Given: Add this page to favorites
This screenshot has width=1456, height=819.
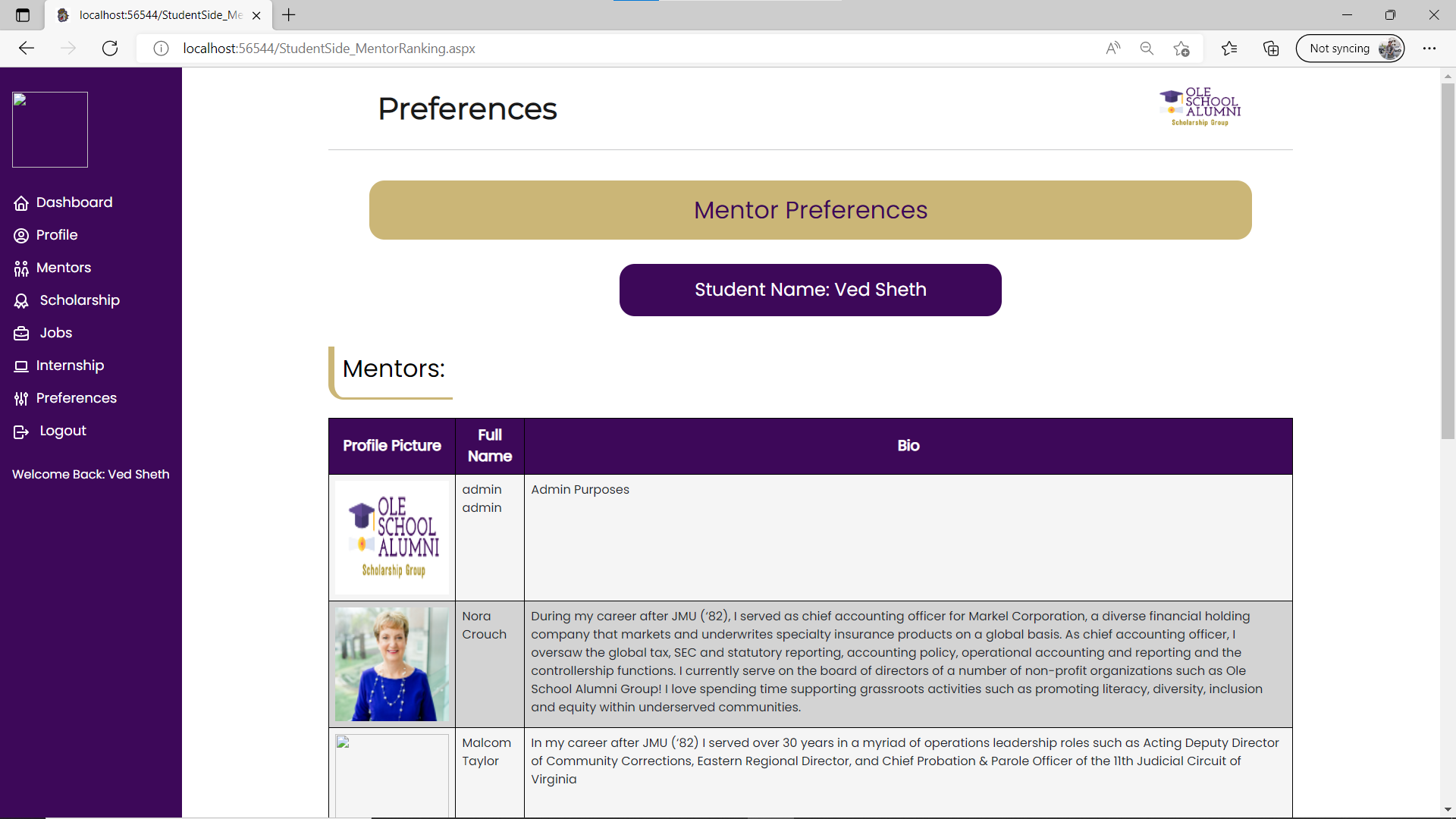Looking at the screenshot, I should (x=1181, y=49).
